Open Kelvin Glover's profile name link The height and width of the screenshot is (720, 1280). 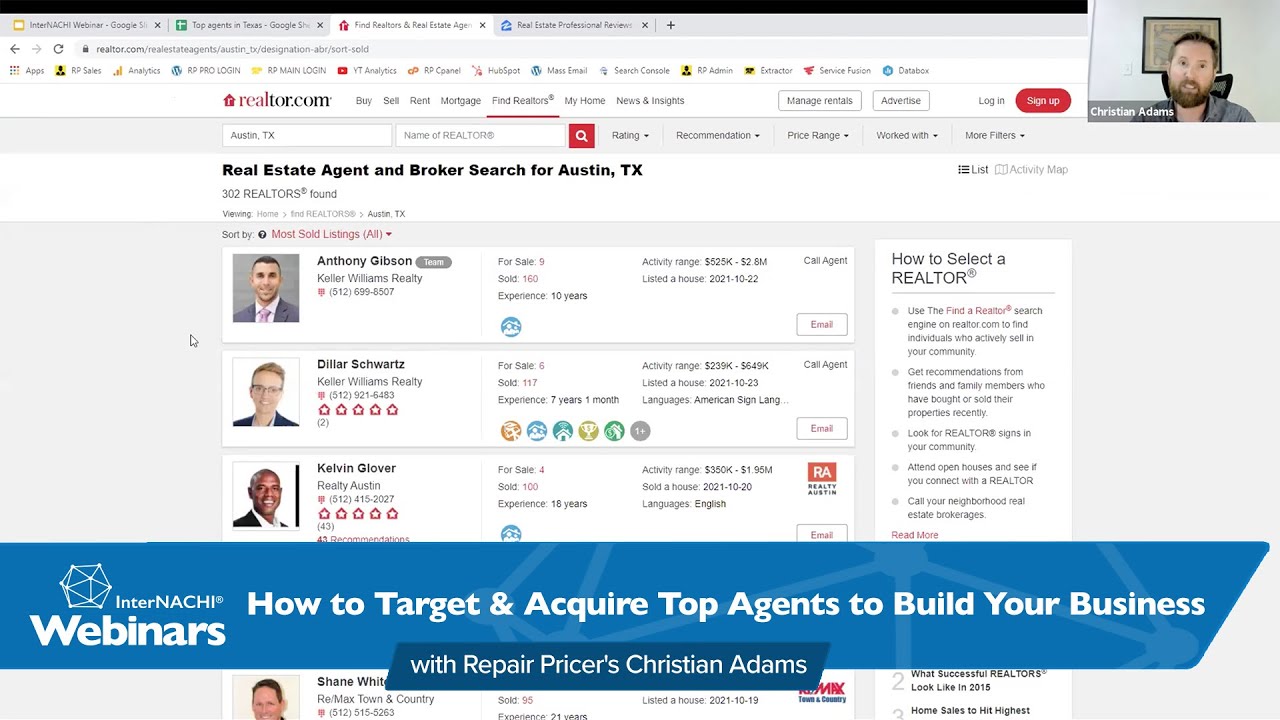point(356,468)
